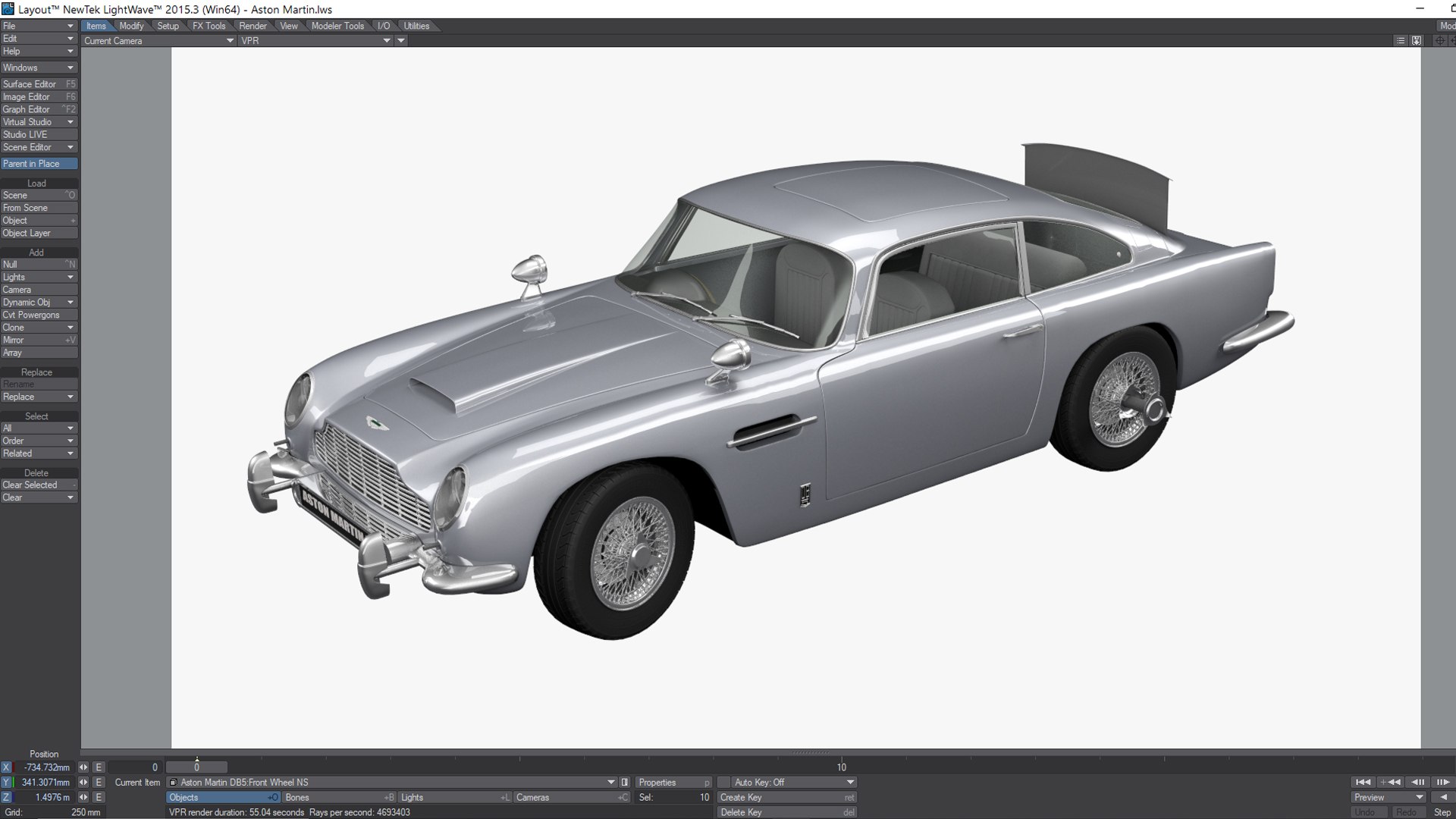
Task: Toggle the Y axis channel button
Action: [x=7, y=782]
